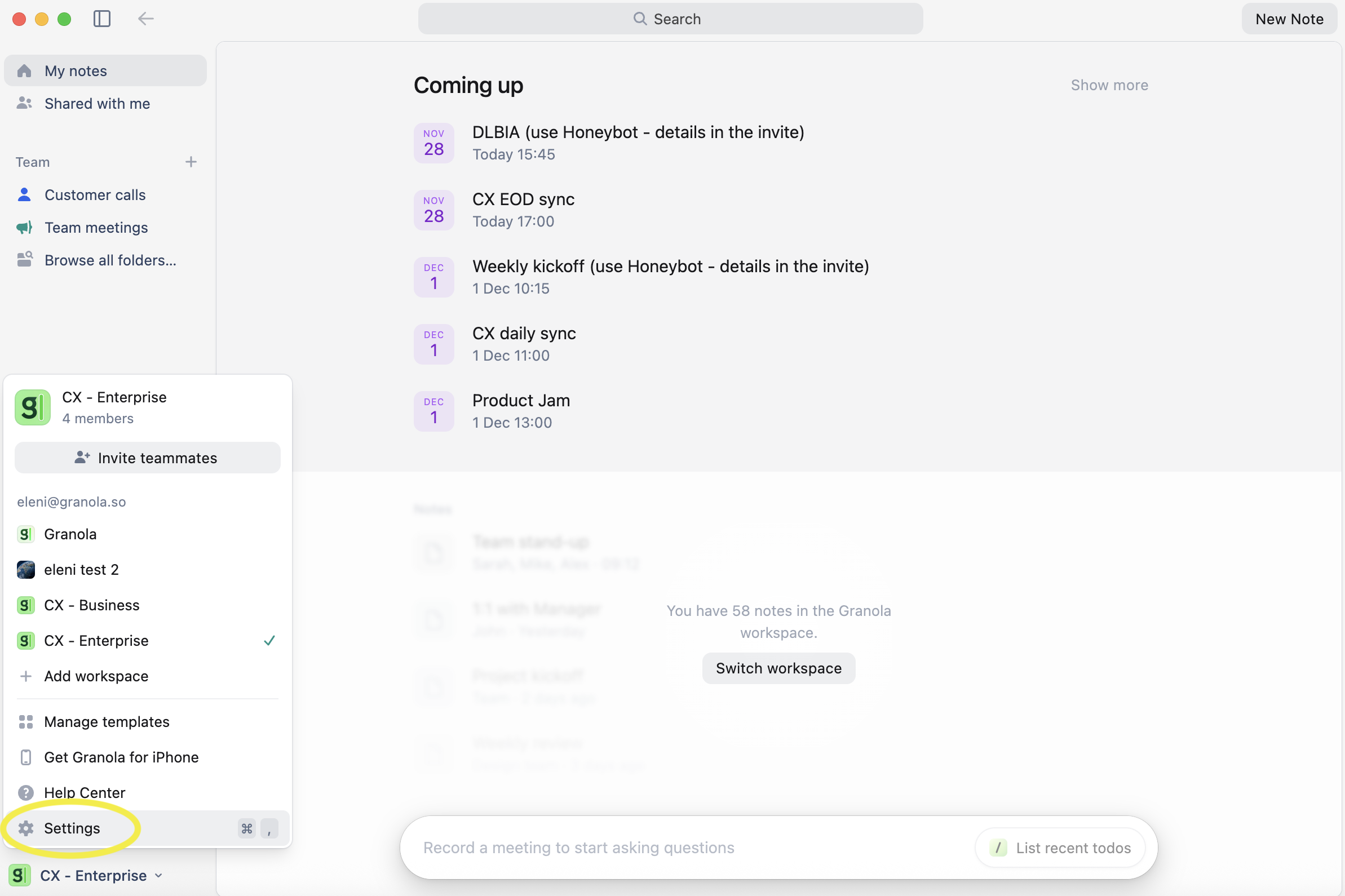This screenshot has height=896, width=1345.
Task: Show more upcoming meetings
Action: click(x=1108, y=85)
